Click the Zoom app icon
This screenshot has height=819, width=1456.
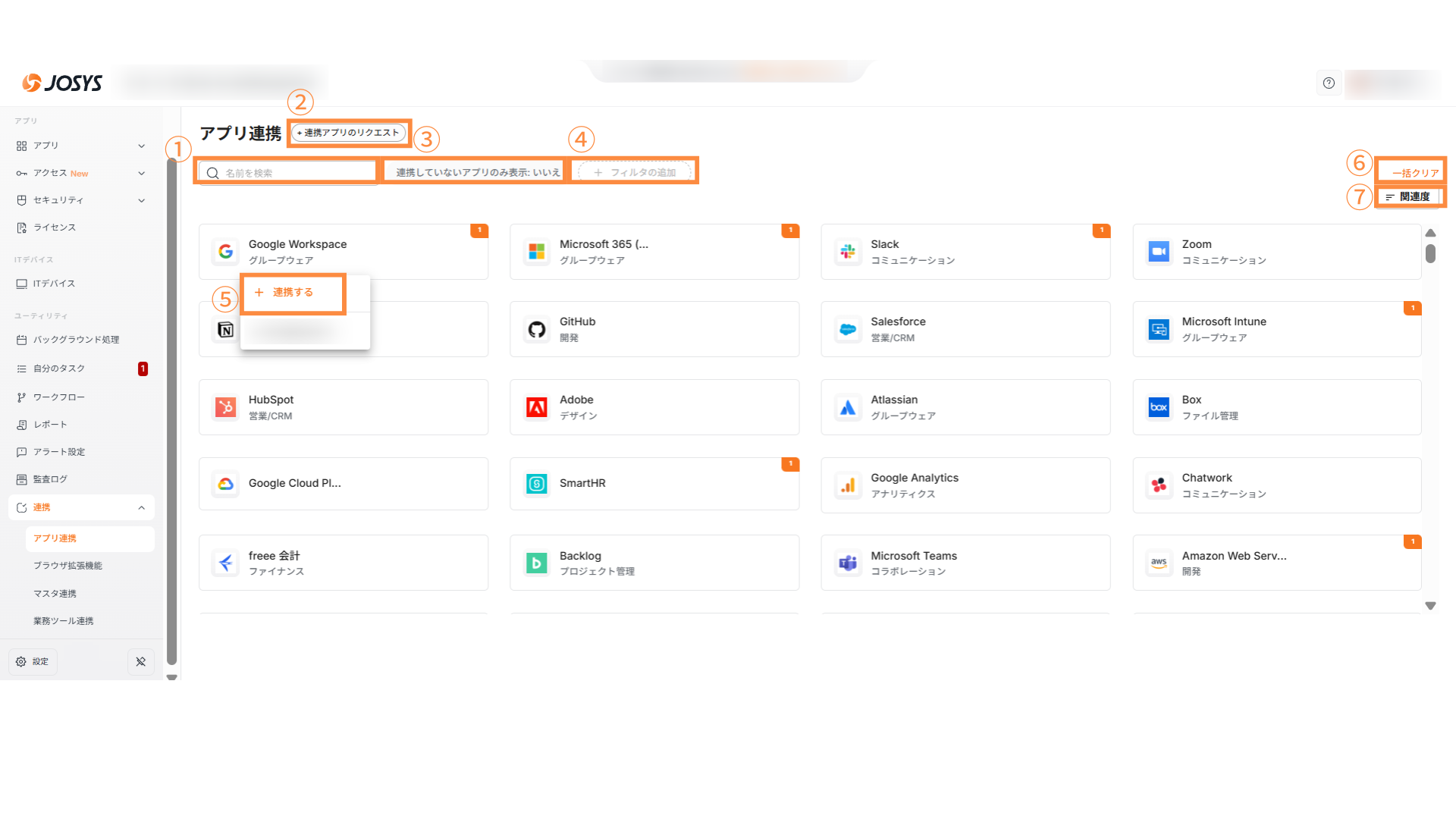1159,252
